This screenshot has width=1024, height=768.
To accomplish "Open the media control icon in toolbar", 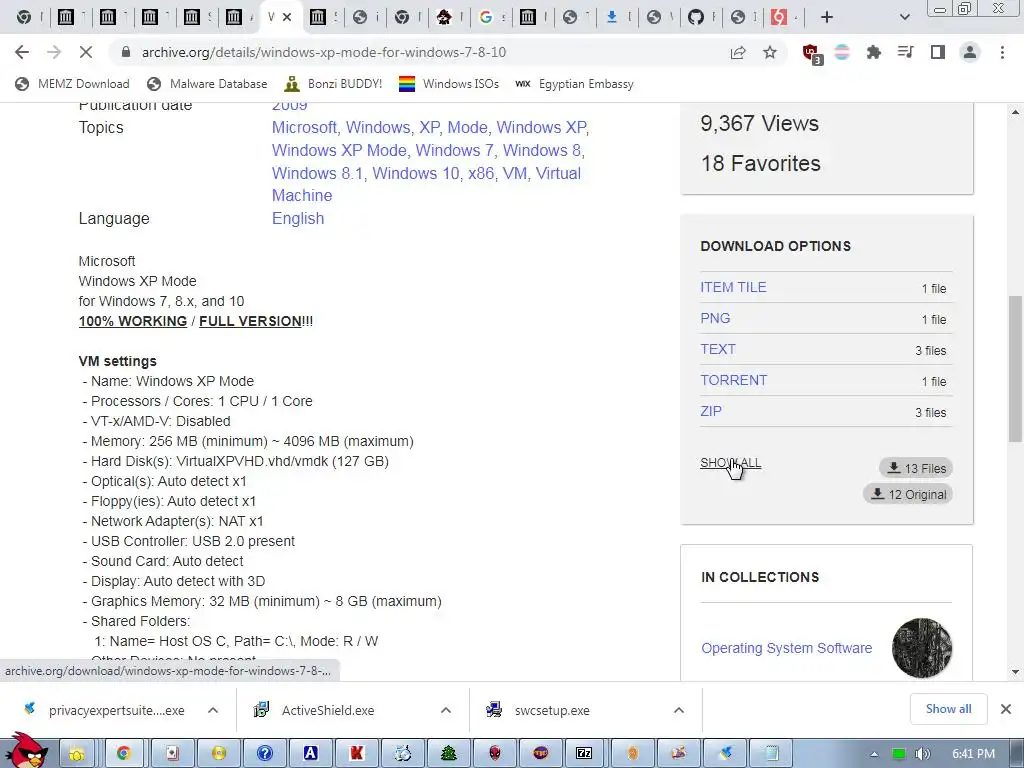I will coord(905,52).
